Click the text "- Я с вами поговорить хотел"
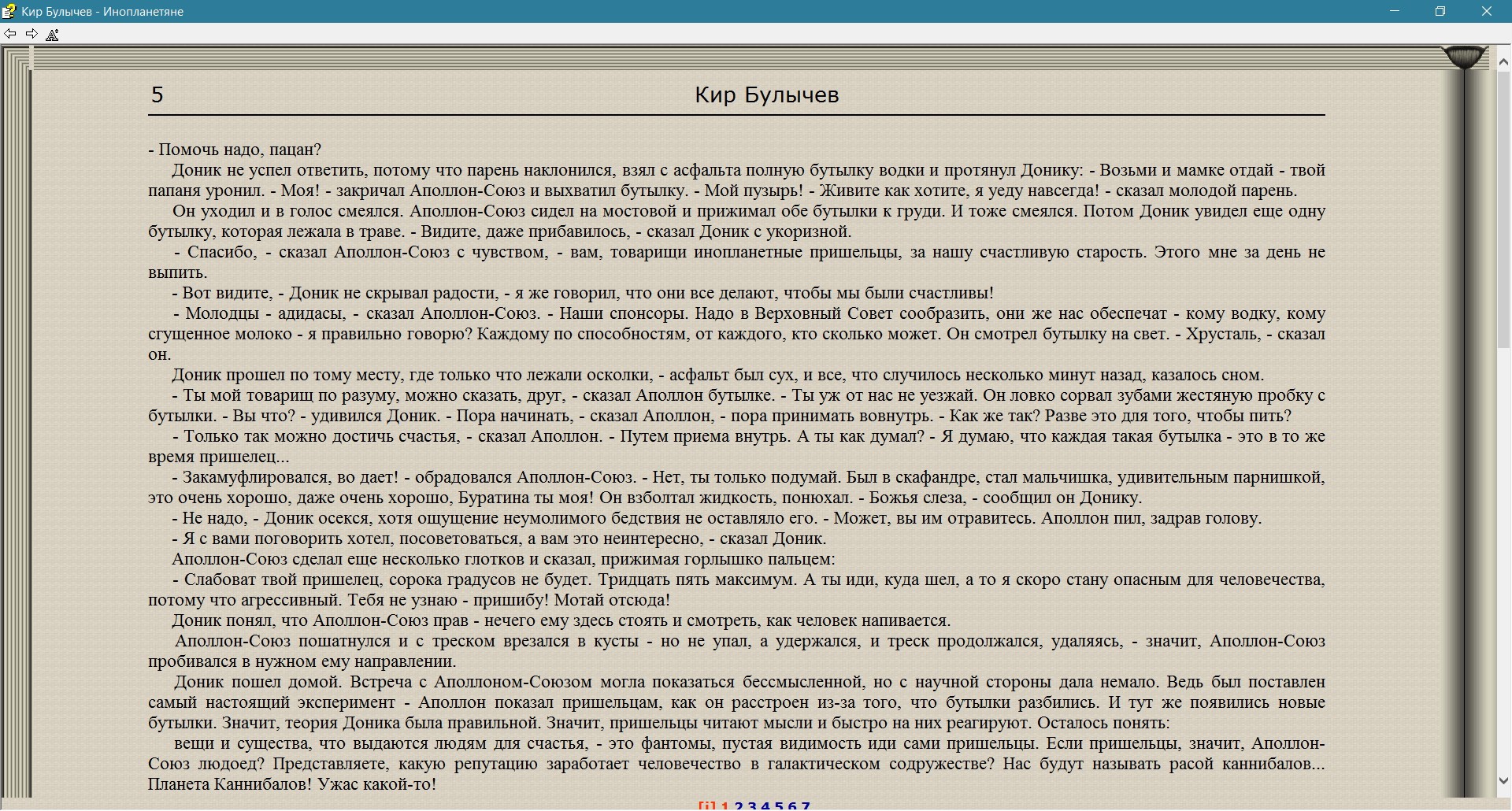The width and height of the screenshot is (1512, 811). [x=283, y=539]
